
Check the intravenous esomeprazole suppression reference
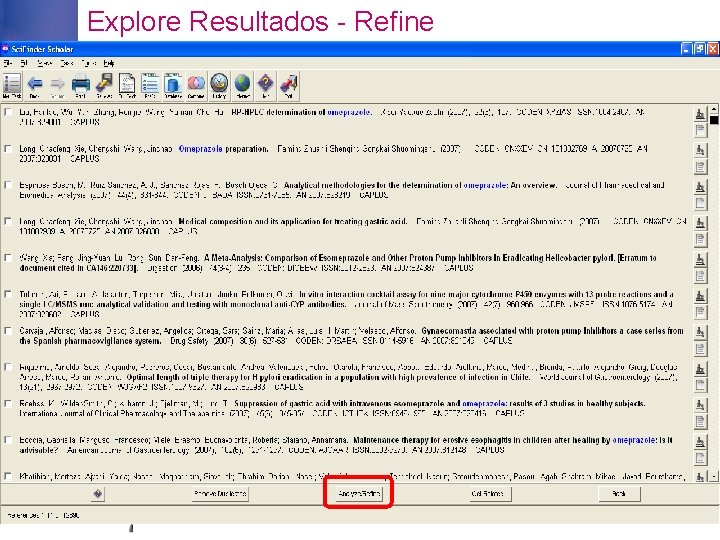click(8, 404)
